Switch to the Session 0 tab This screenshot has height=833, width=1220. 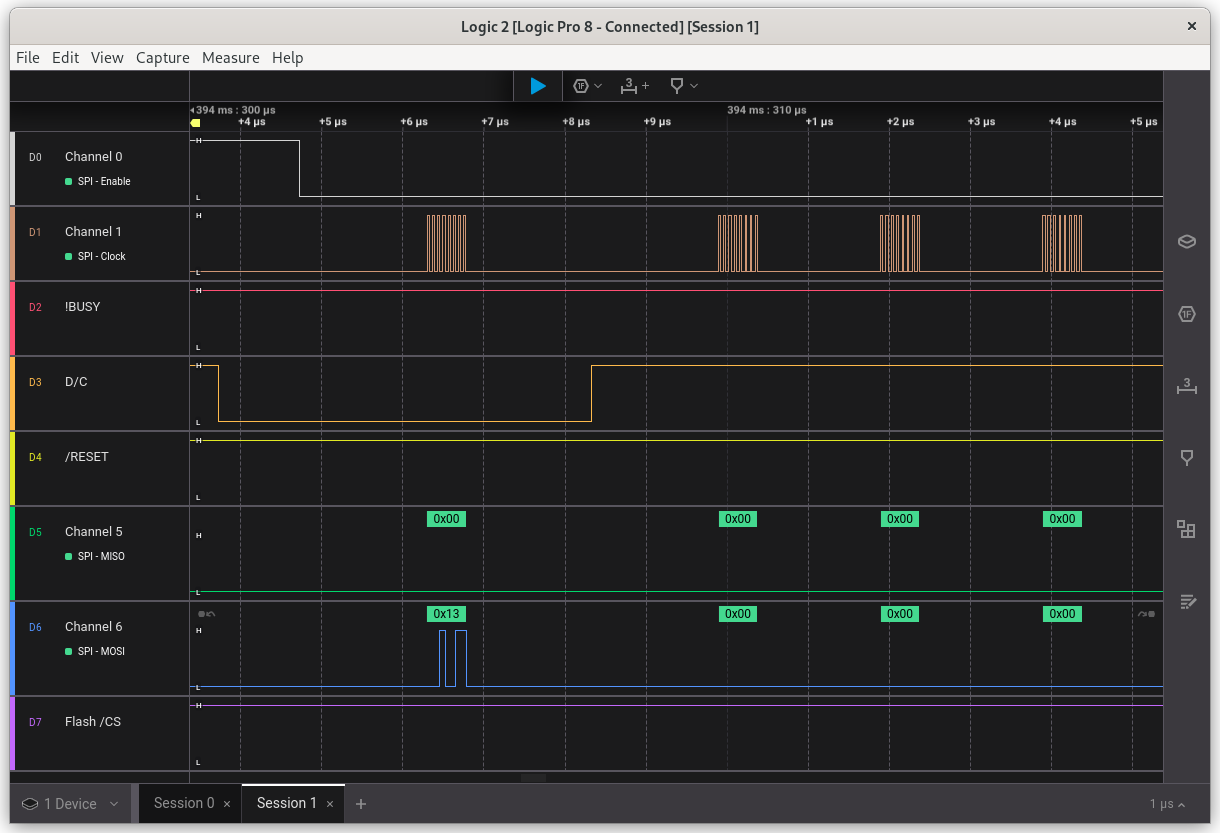tap(183, 803)
